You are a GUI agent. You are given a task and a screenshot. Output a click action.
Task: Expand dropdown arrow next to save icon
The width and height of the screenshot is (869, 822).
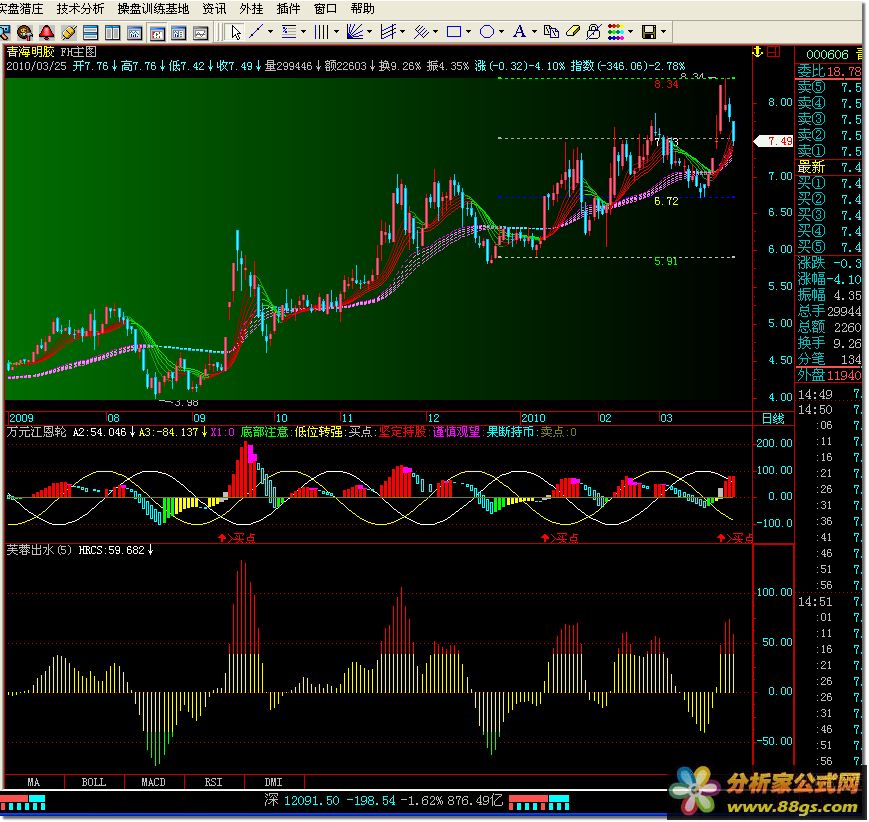[664, 32]
